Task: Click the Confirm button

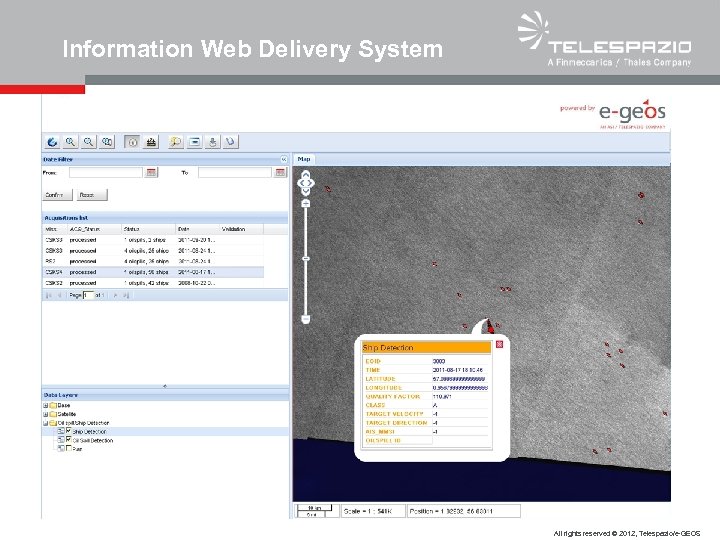Action: click(57, 195)
